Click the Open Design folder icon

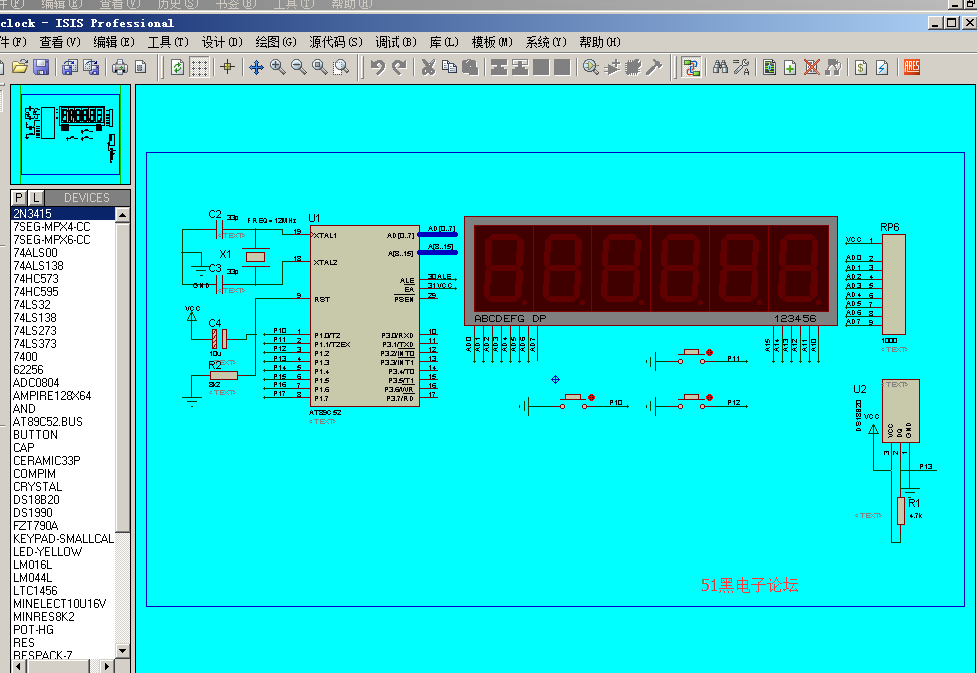20,67
